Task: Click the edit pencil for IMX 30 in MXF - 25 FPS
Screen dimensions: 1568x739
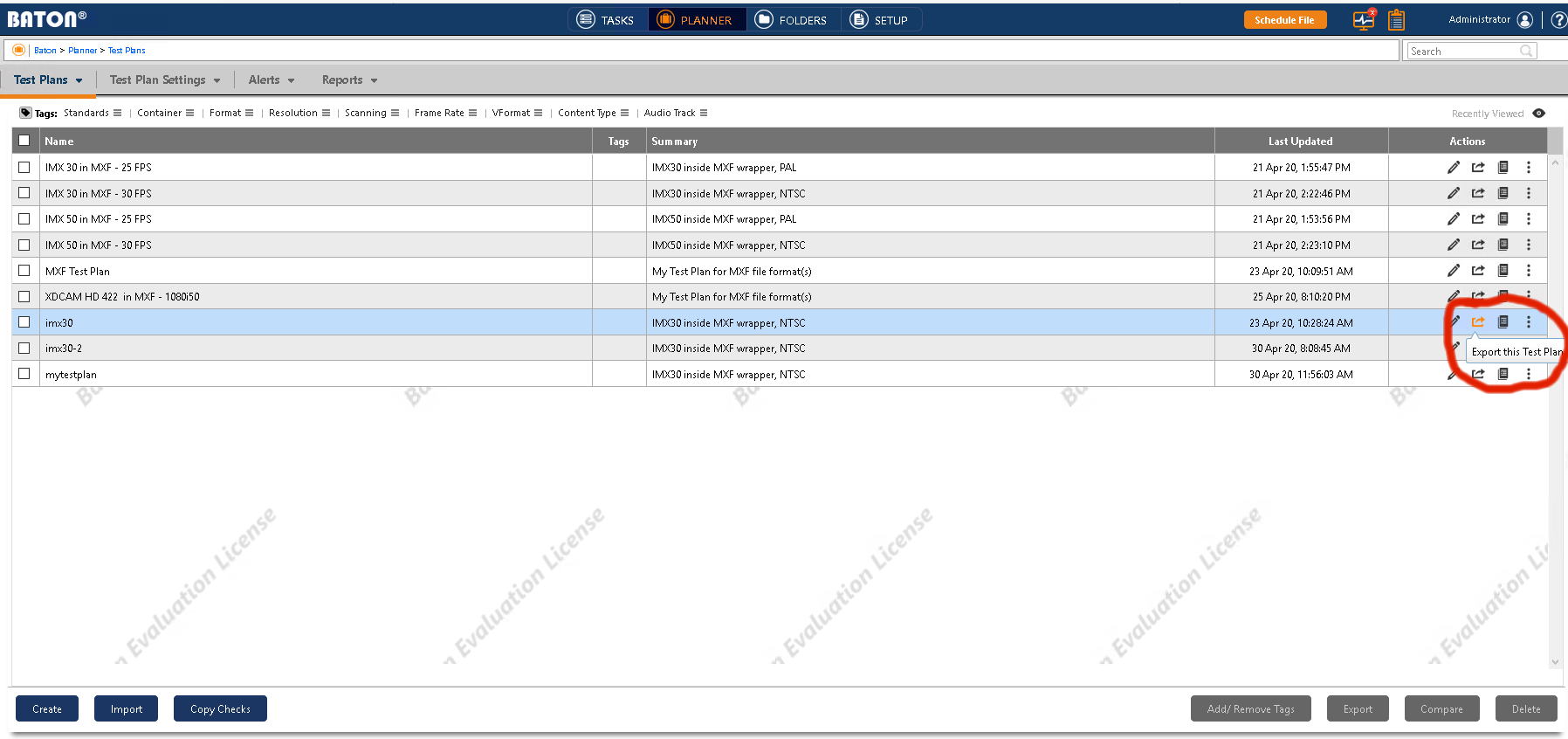Action: [1453, 167]
